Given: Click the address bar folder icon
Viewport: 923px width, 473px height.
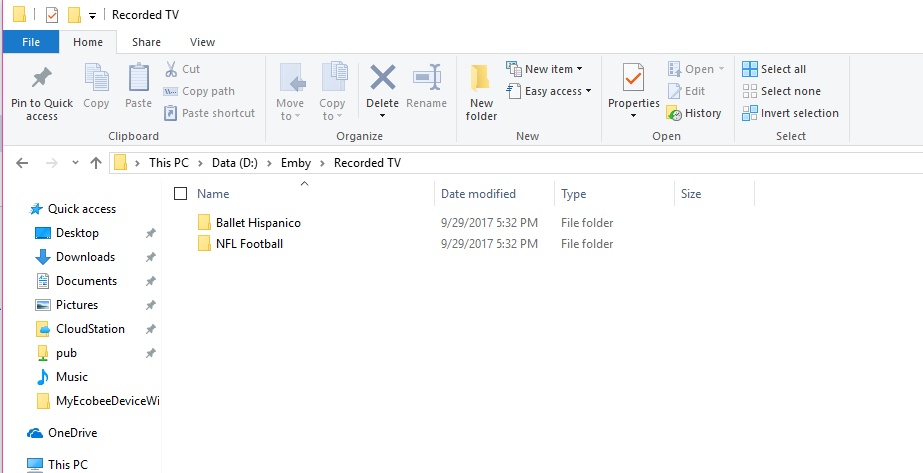Looking at the screenshot, I should point(121,162).
